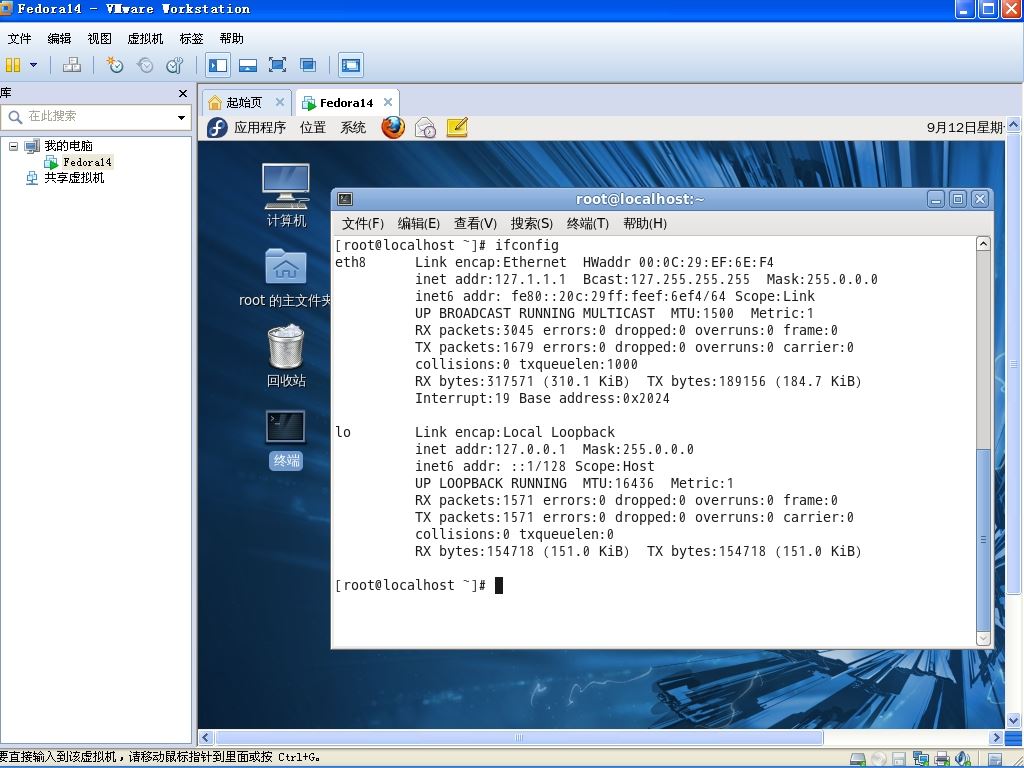The image size is (1024, 768).
Task: Open the terminal 搜索(S) menu
Action: 532,223
